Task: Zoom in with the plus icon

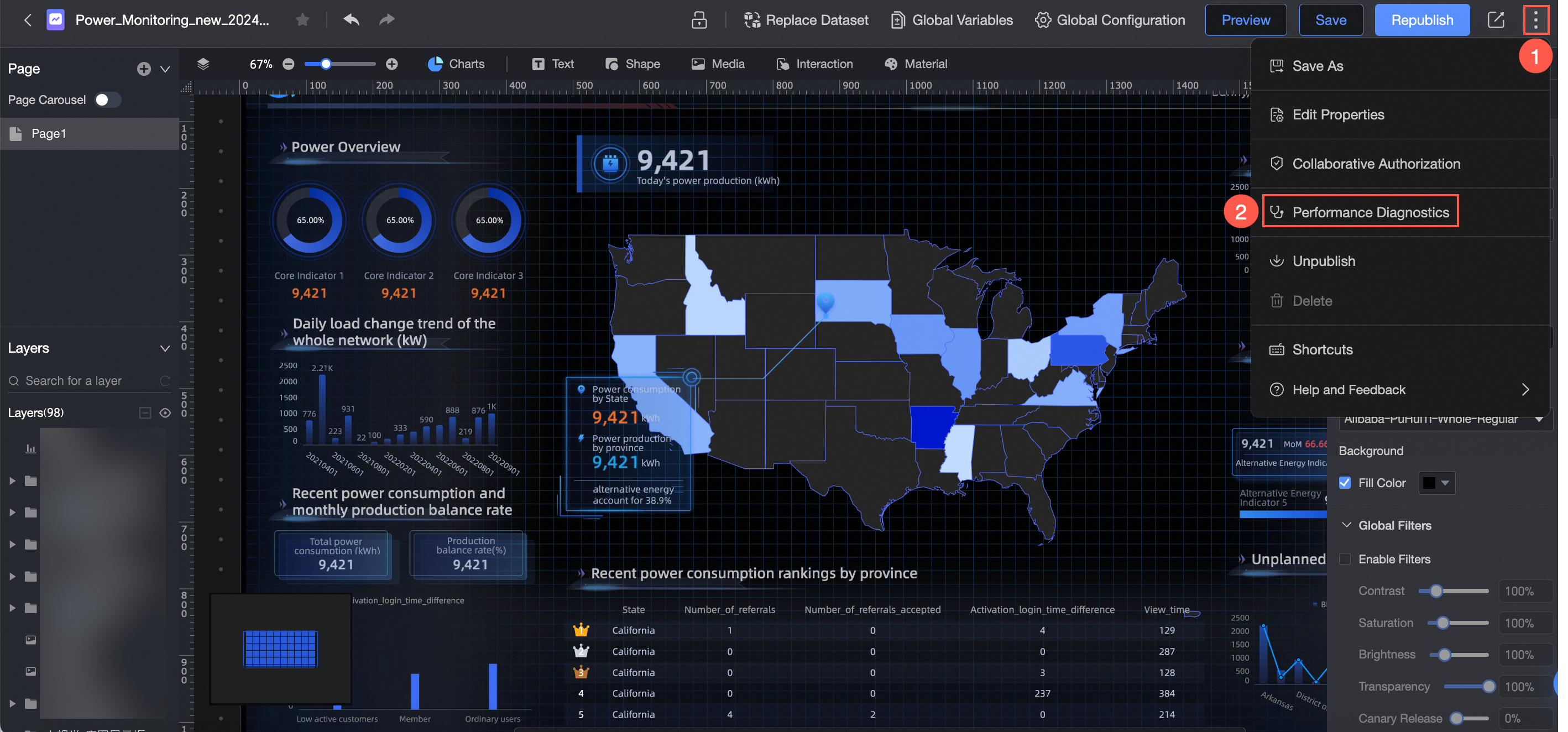Action: tap(392, 64)
